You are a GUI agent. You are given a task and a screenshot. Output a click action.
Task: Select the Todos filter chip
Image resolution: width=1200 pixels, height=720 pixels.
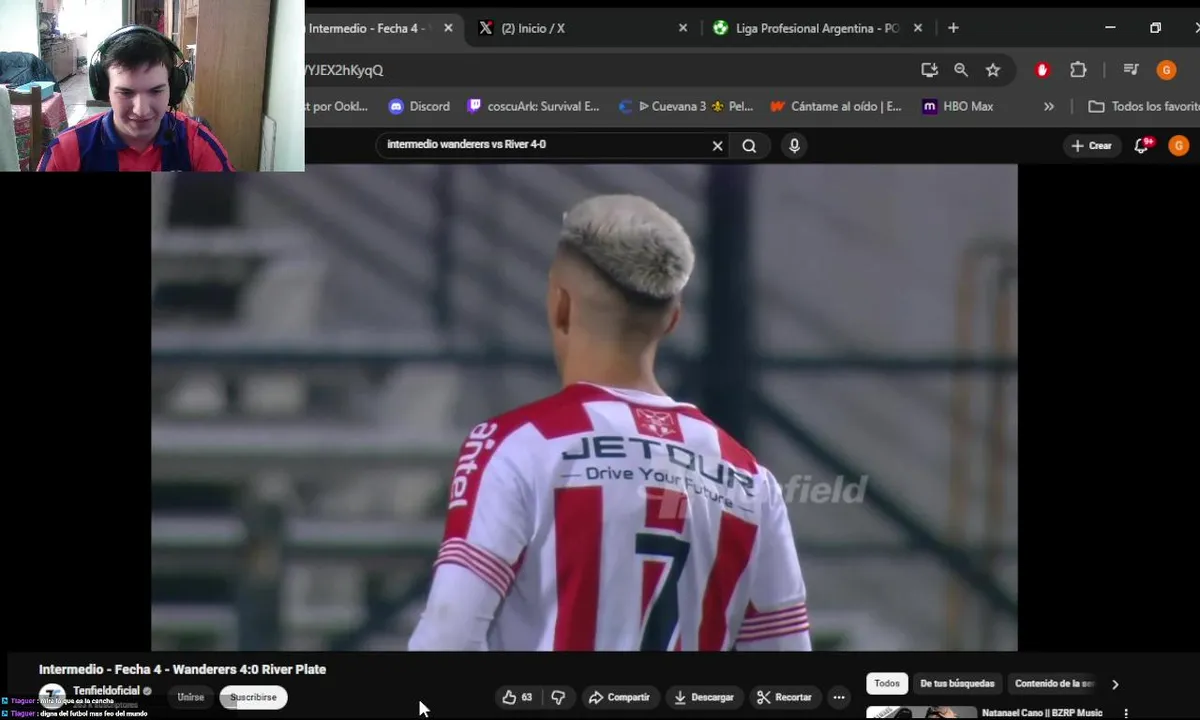pyautogui.click(x=887, y=684)
